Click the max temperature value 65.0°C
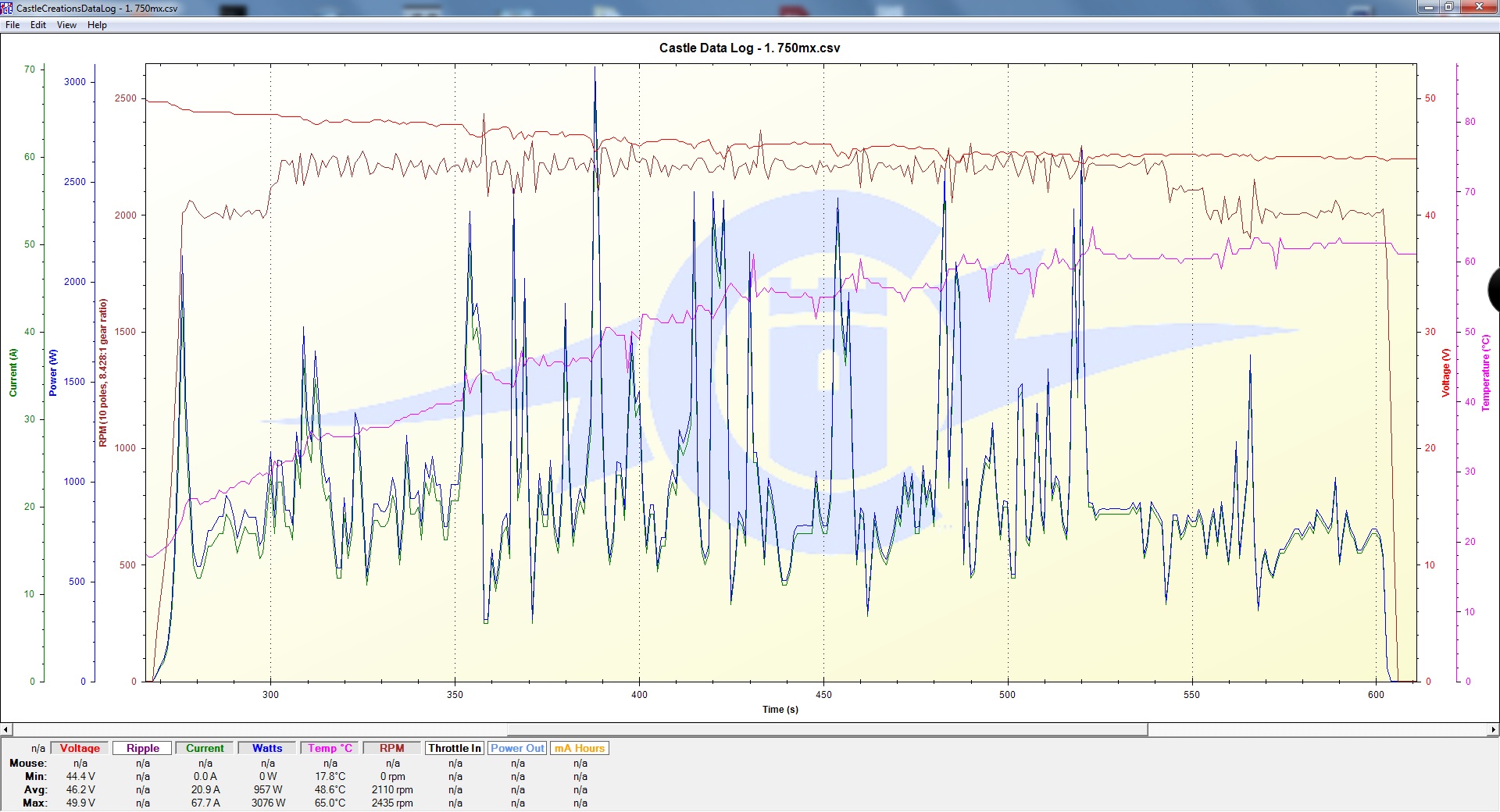This screenshot has height=812, width=1500. tap(330, 803)
